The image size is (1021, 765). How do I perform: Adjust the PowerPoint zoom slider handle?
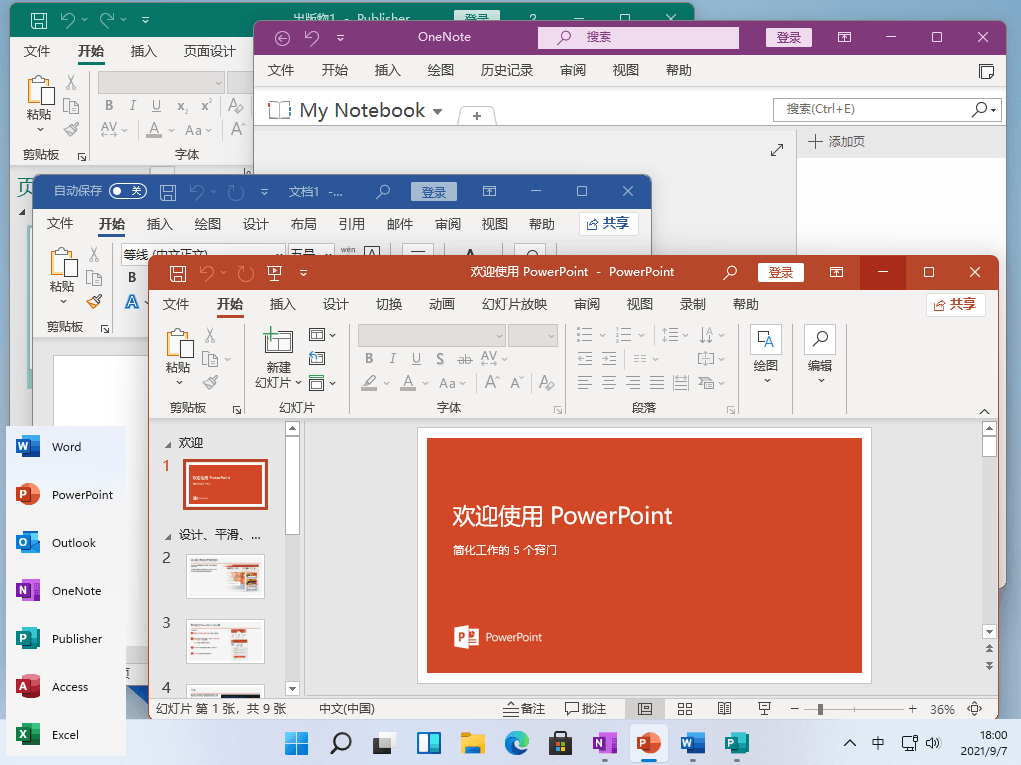click(820, 708)
